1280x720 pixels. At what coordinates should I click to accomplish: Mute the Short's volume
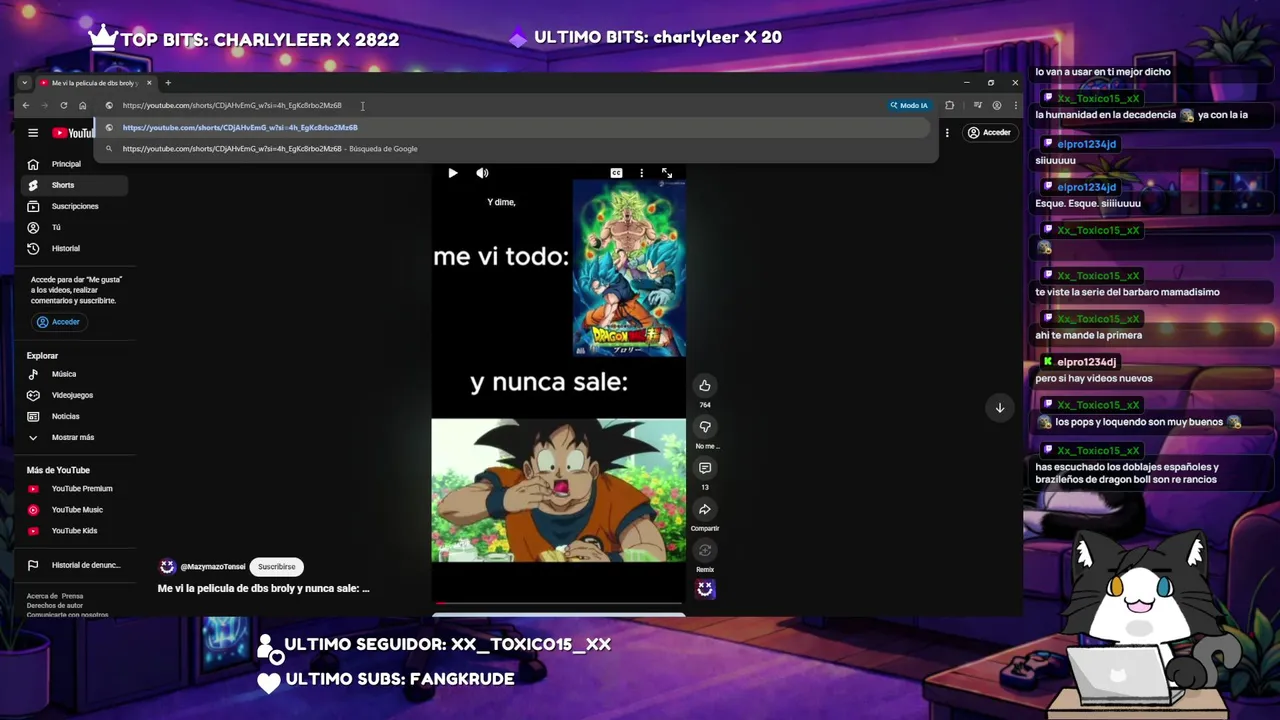[x=482, y=173]
